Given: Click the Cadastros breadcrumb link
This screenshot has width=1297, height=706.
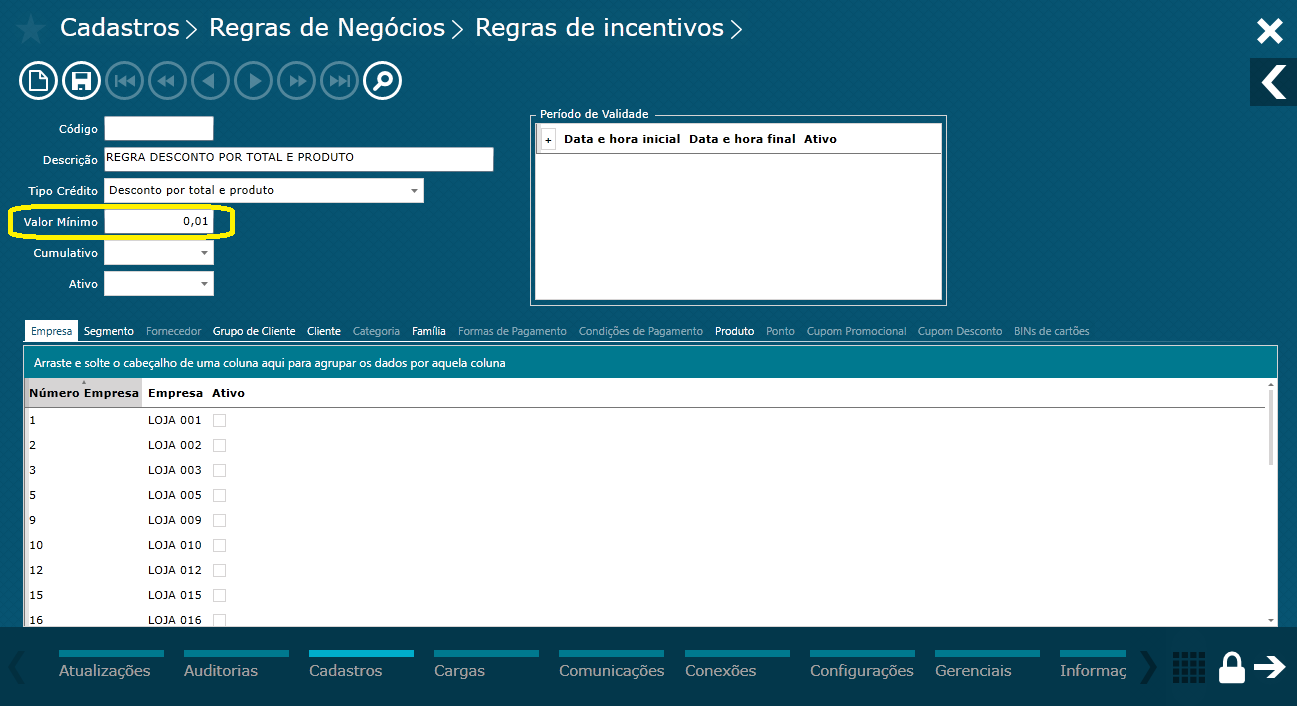Looking at the screenshot, I should (x=120, y=28).
